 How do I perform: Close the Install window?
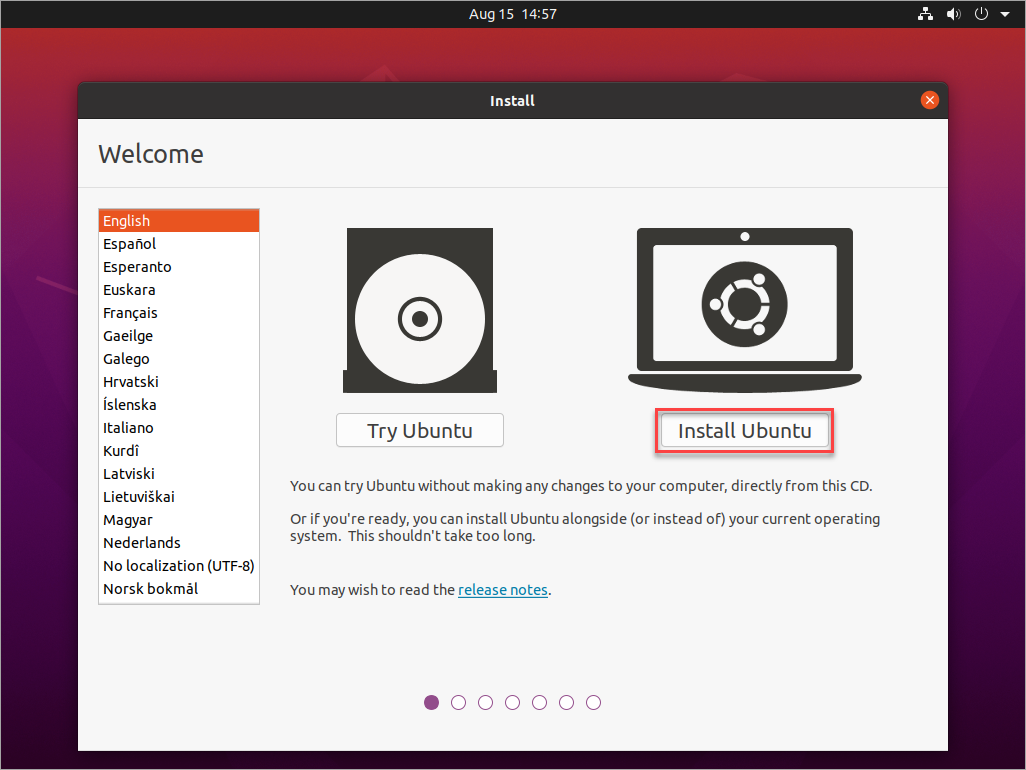[929, 100]
